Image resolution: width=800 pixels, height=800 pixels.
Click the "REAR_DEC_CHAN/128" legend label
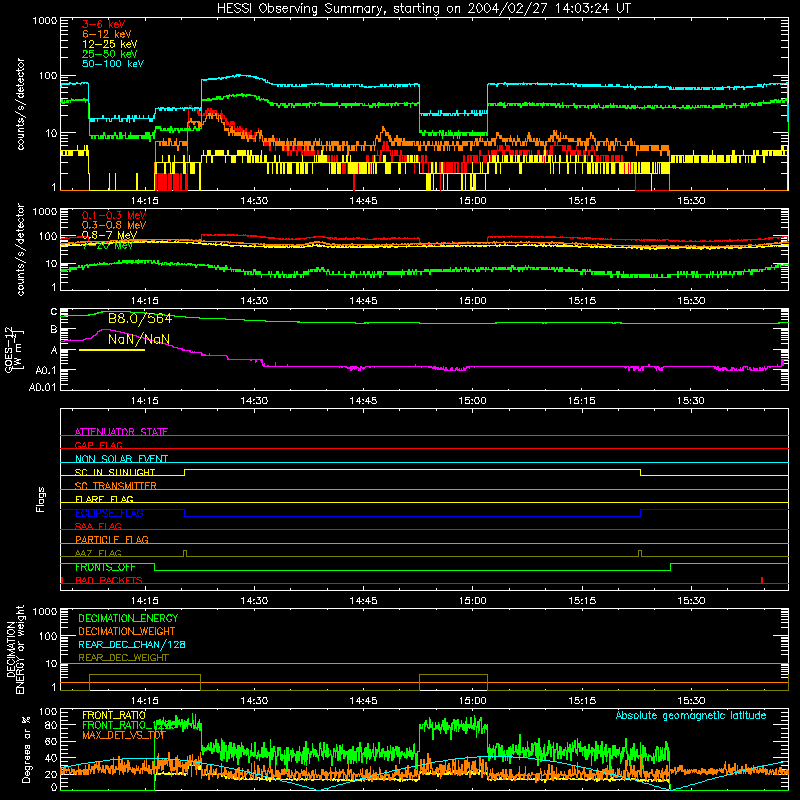coord(132,644)
